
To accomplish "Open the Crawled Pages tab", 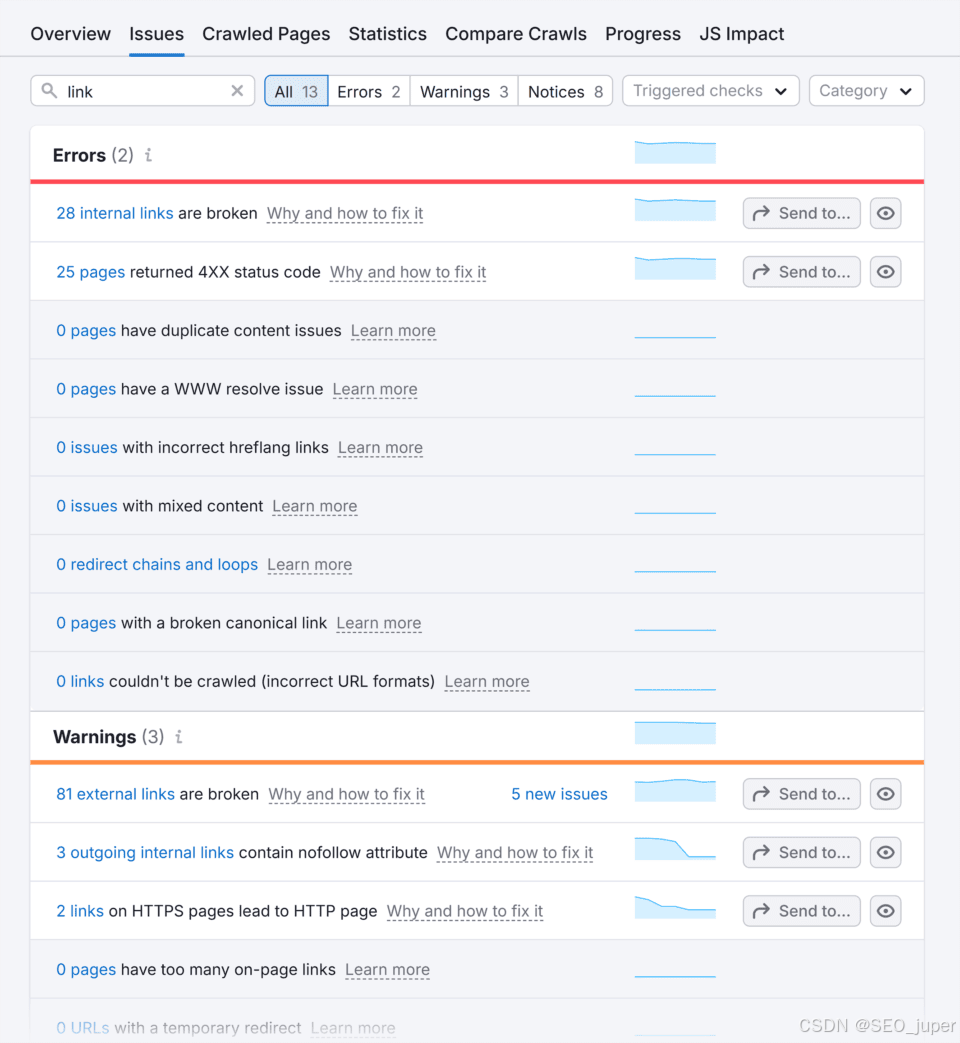I will tap(266, 34).
